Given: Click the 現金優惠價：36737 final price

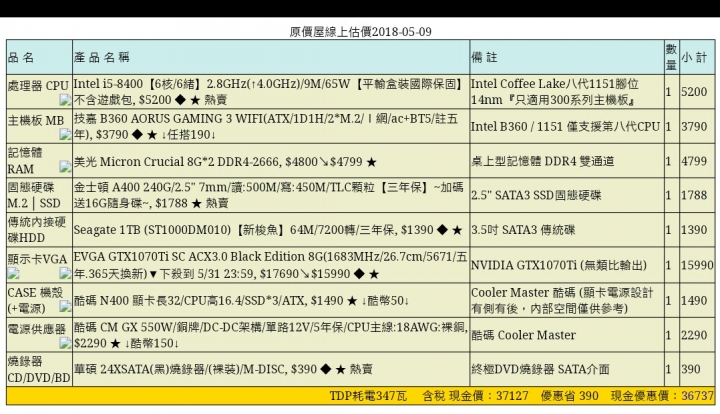Looking at the screenshot, I should tap(662, 396).
